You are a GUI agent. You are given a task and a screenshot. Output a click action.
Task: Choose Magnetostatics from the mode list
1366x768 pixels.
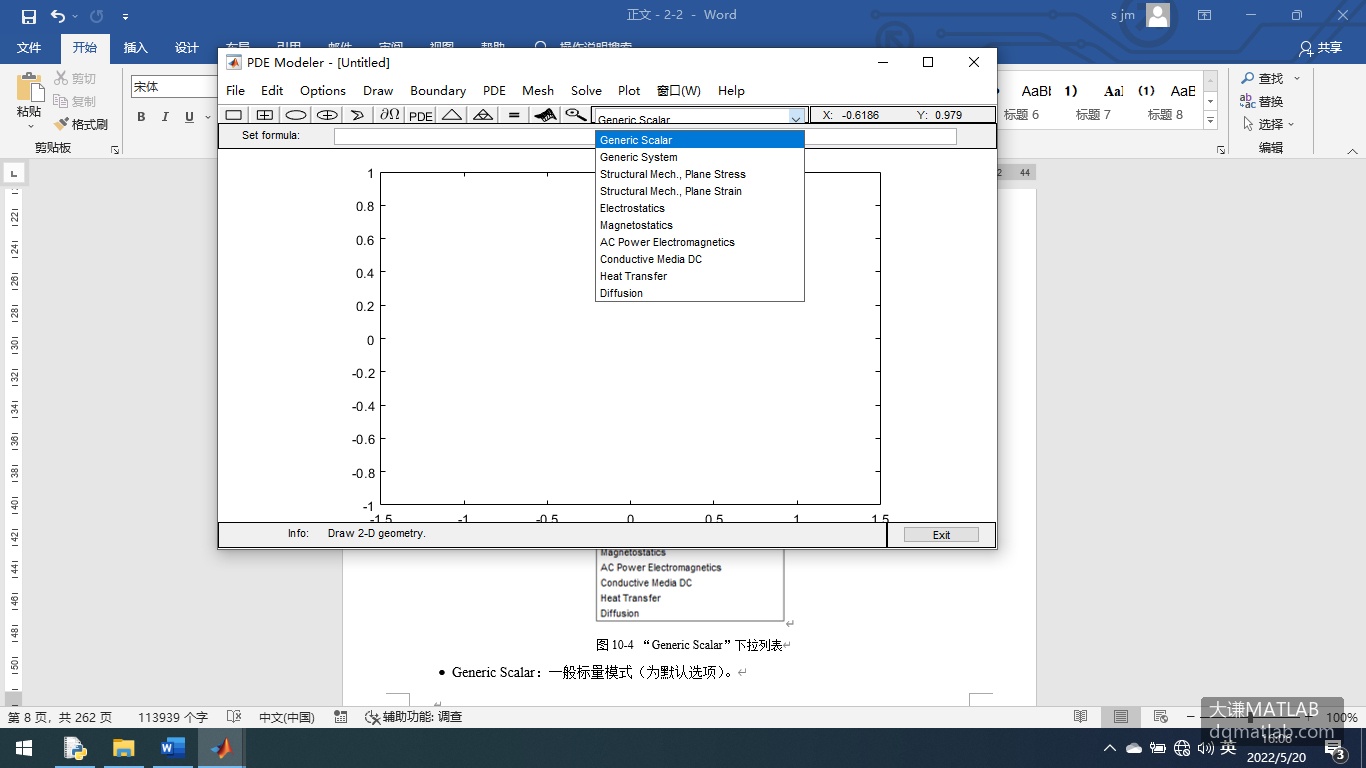[700, 225]
